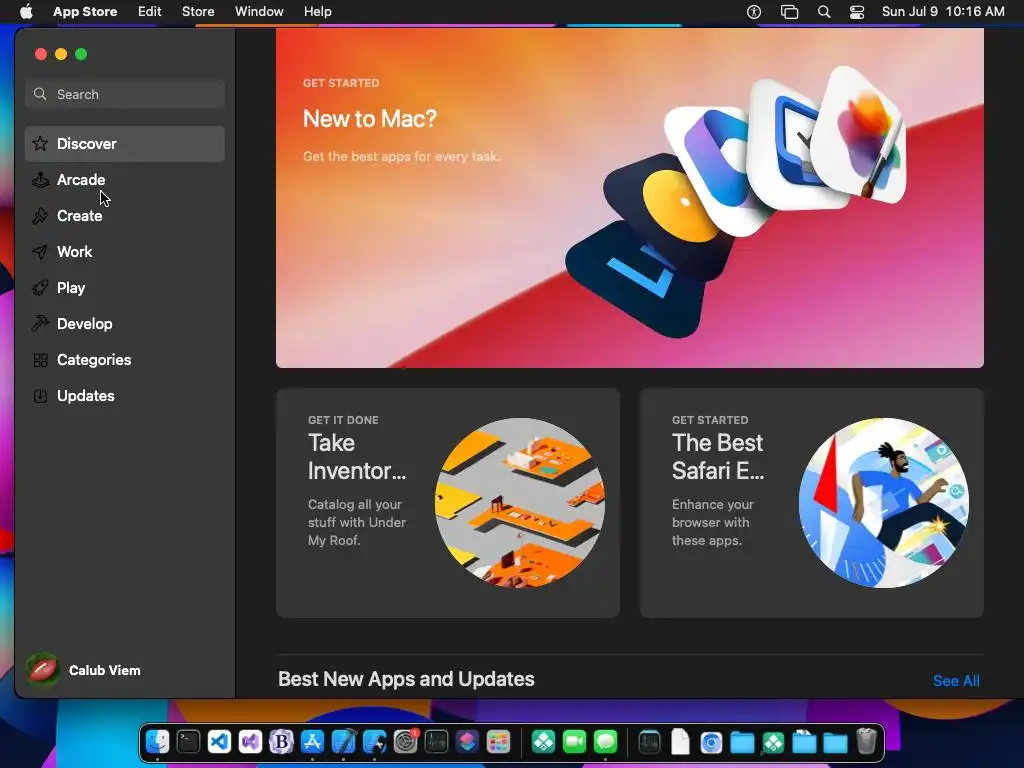Image resolution: width=1024 pixels, height=768 pixels.
Task: Launch Terminal from the Dock
Action: tap(188, 742)
